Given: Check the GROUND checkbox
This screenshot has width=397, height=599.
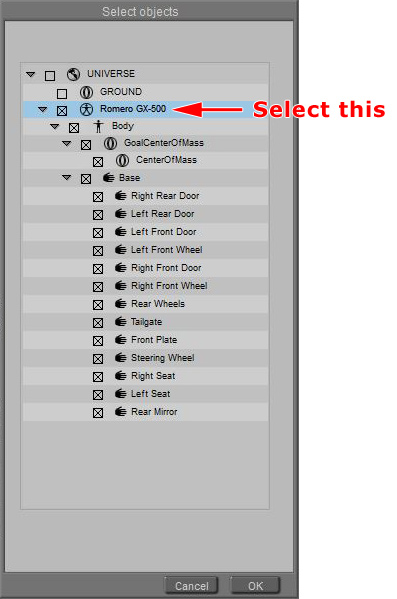Looking at the screenshot, I should 62,93.
